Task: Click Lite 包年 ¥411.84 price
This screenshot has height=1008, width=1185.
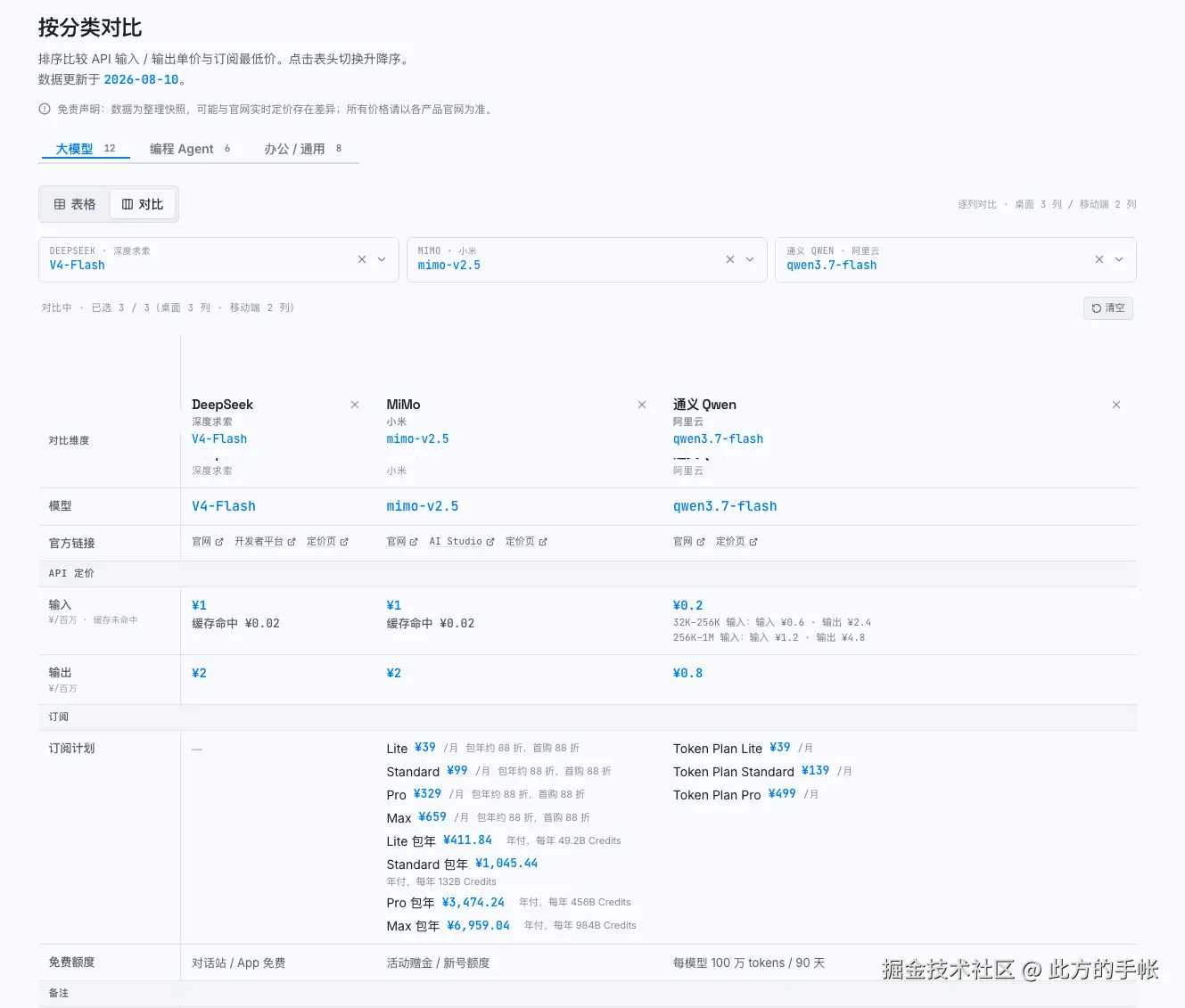Action: (467, 840)
